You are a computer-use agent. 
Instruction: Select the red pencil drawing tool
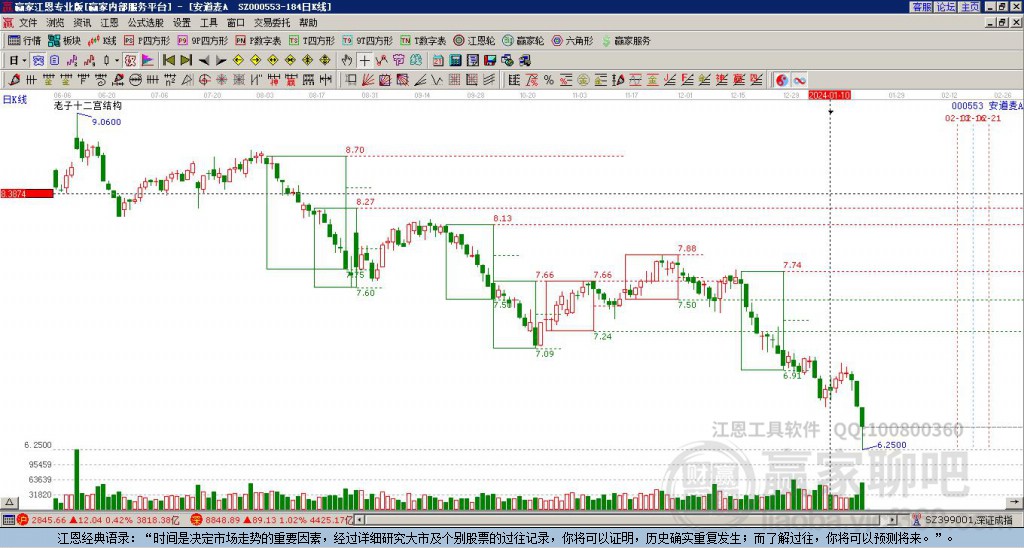(x=13, y=80)
